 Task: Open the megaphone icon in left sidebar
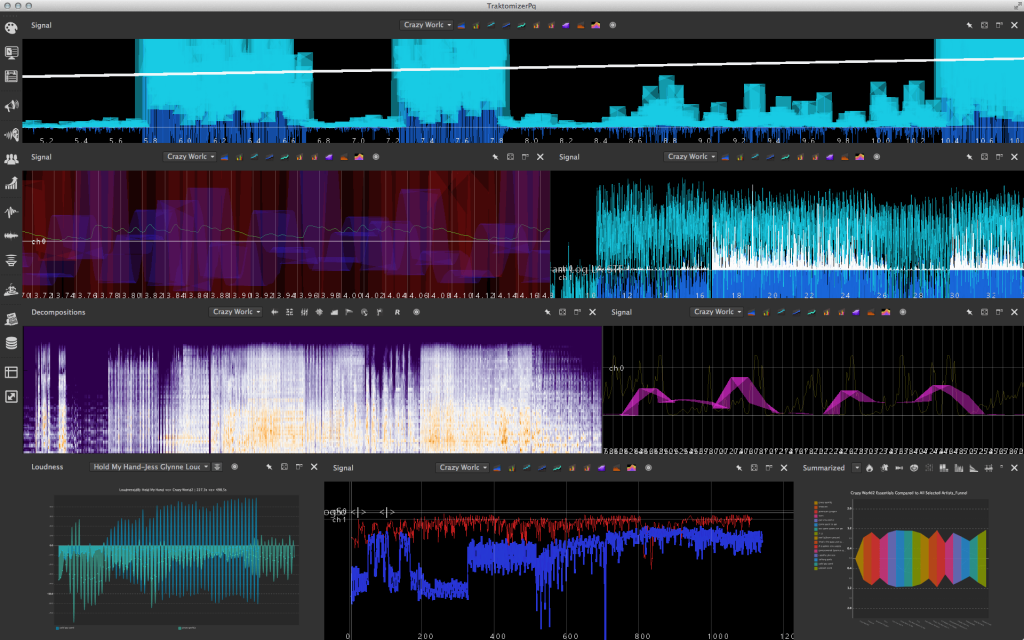[x=12, y=106]
